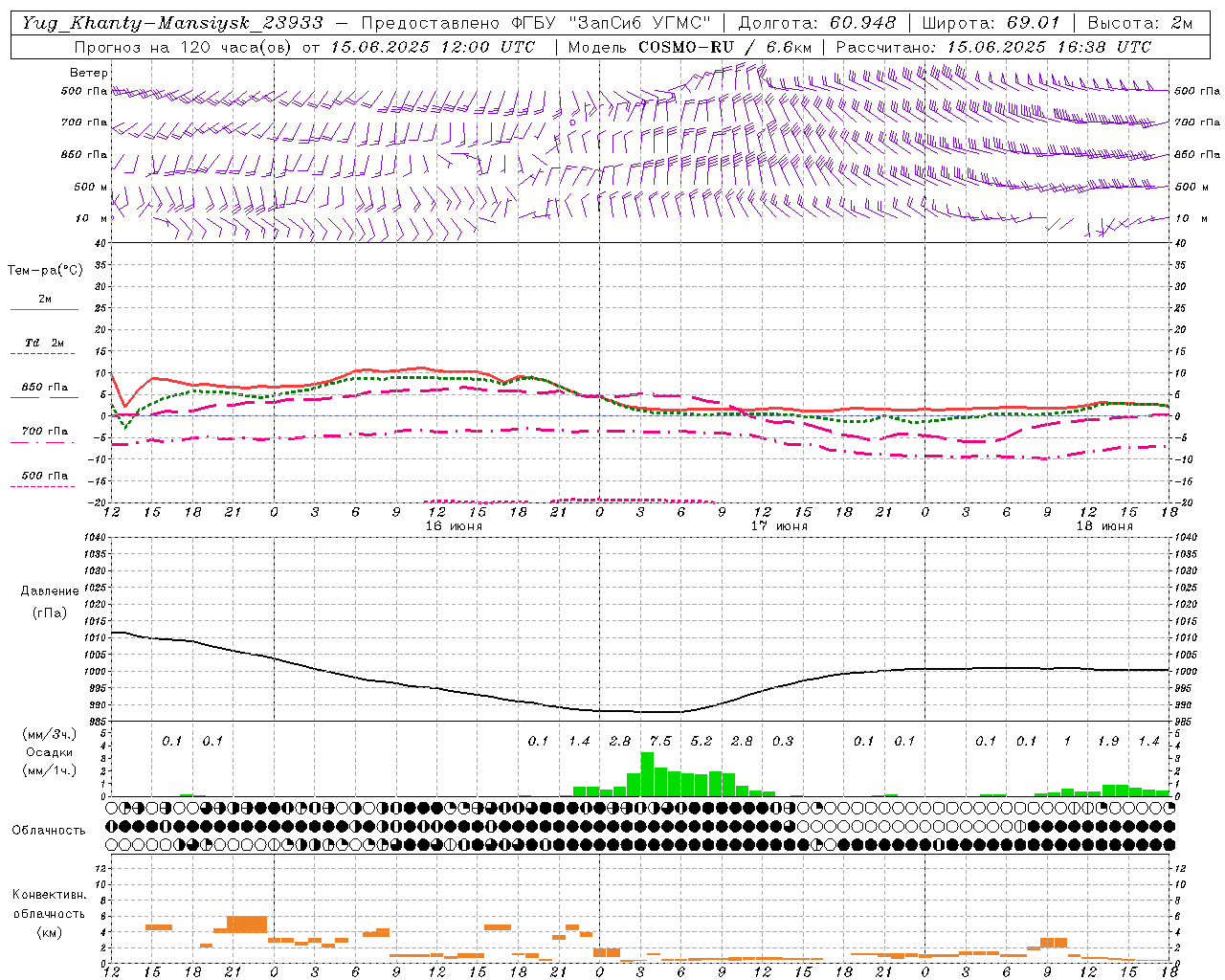Click the 850 гПа temperature legend entry

pyautogui.click(x=45, y=388)
